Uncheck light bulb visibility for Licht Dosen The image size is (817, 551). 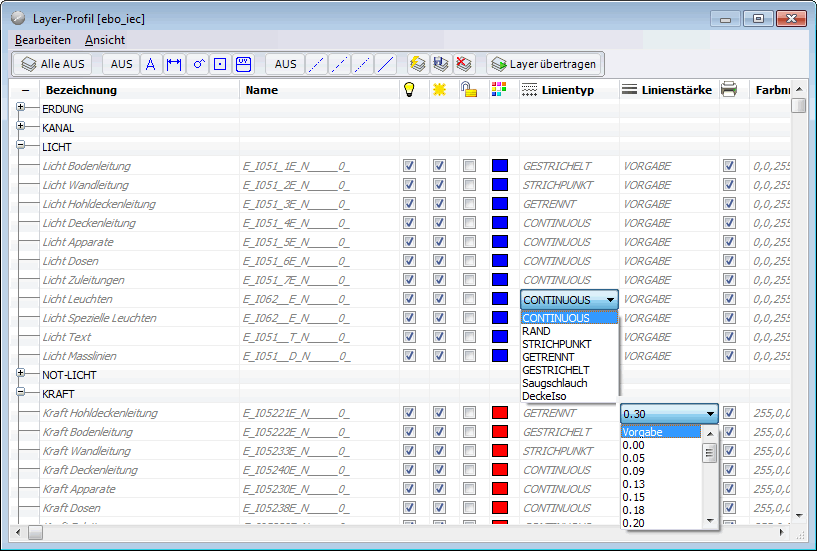(x=408, y=261)
